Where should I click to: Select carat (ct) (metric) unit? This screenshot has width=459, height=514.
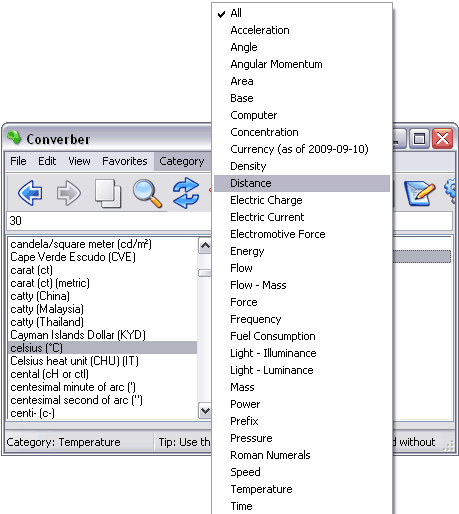pos(102,283)
